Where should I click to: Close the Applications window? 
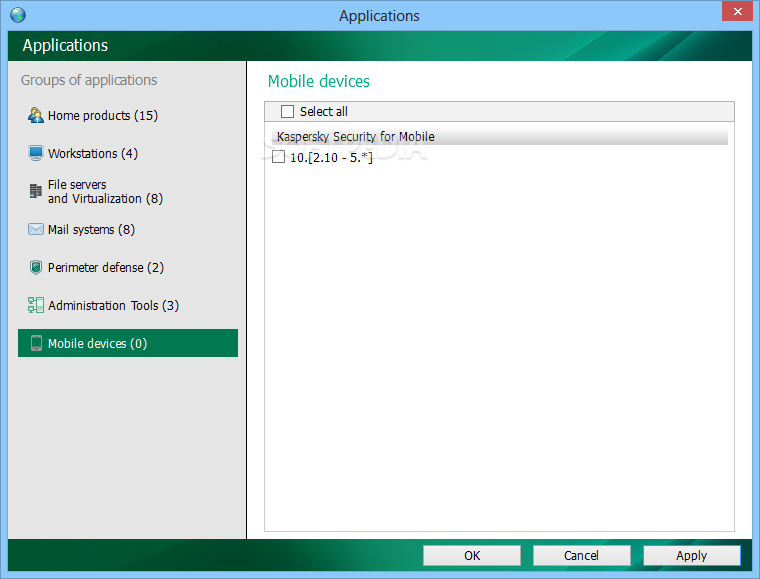pos(737,11)
